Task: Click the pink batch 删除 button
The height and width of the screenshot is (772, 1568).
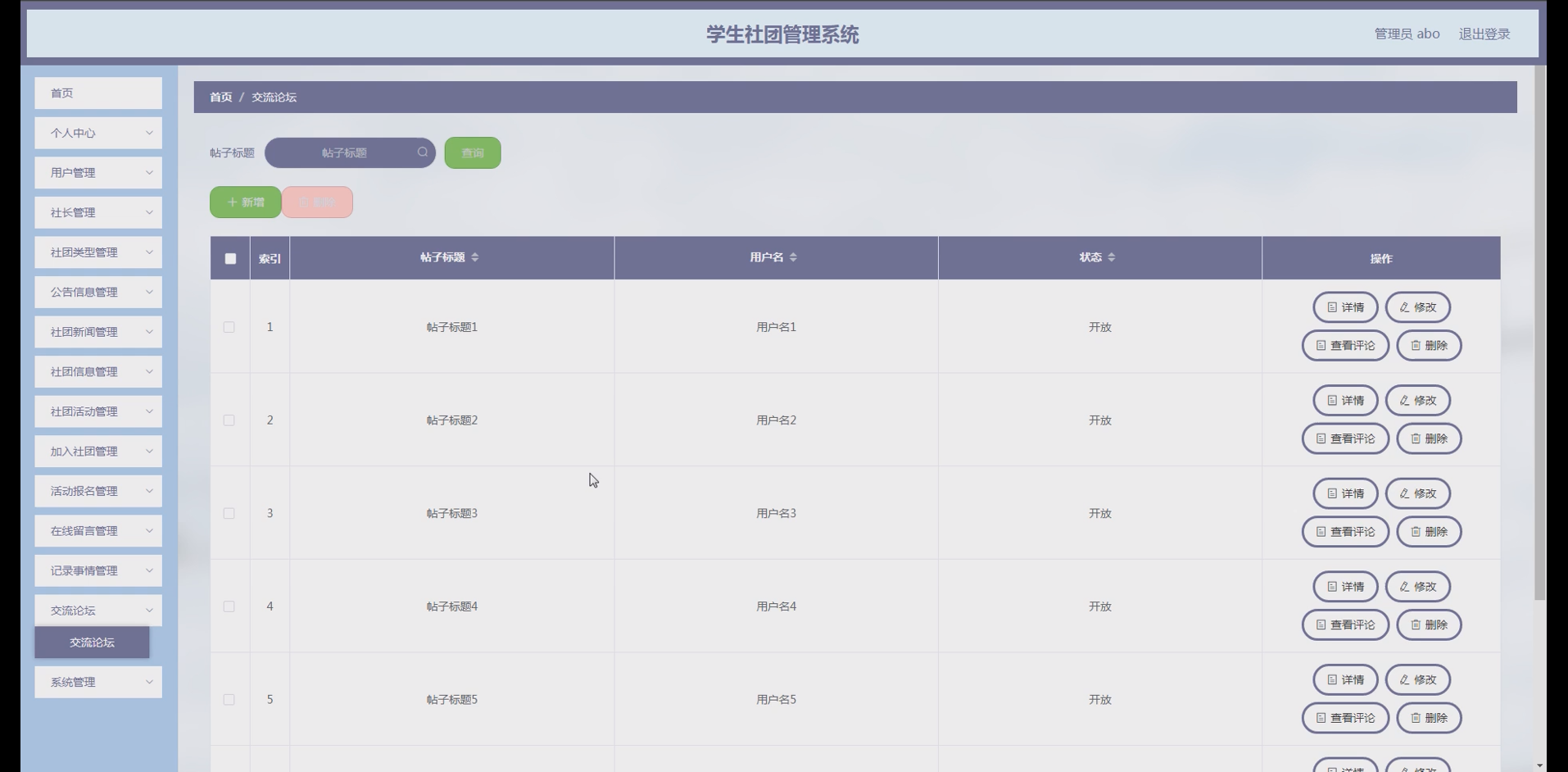Action: 317,202
